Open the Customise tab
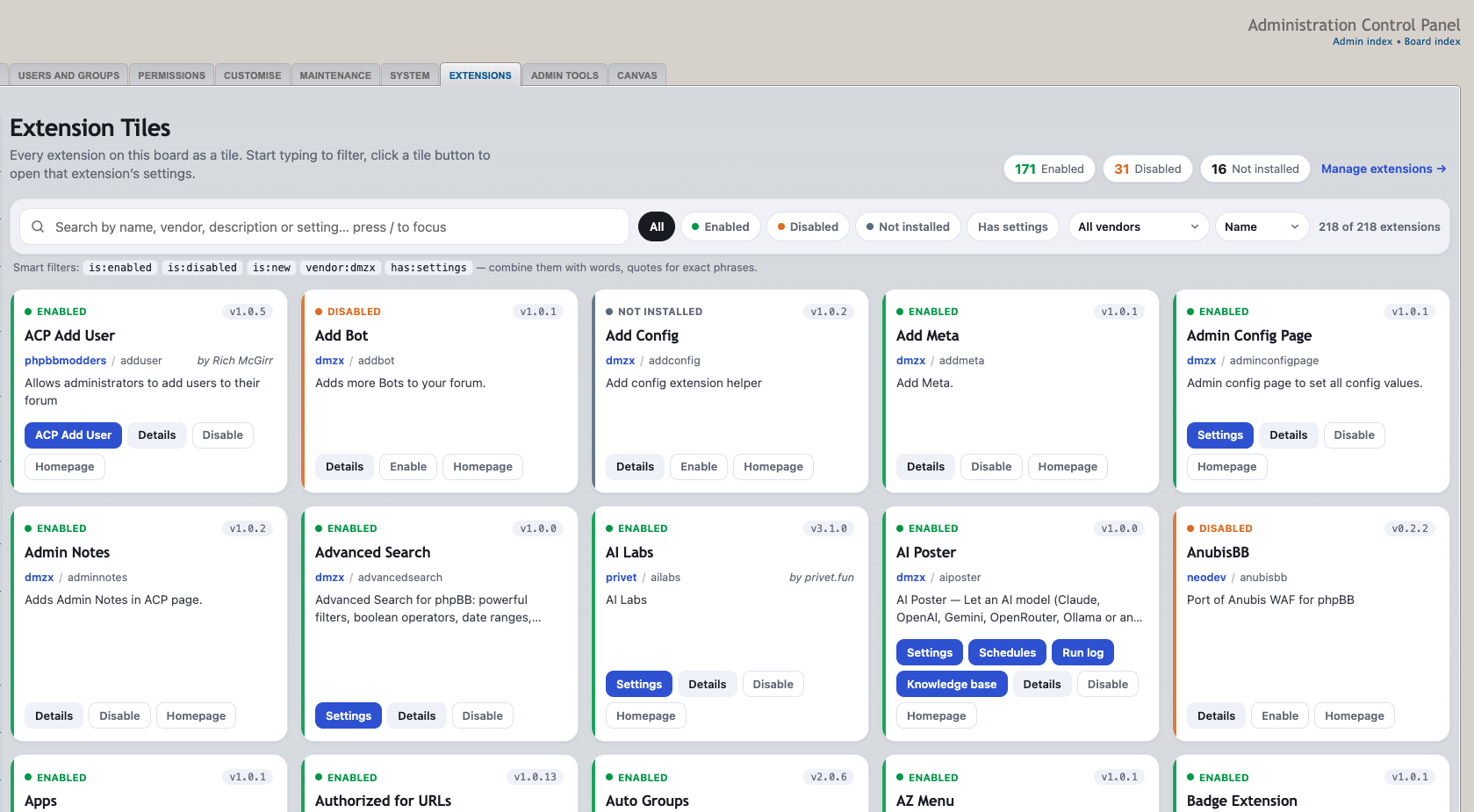 point(252,75)
